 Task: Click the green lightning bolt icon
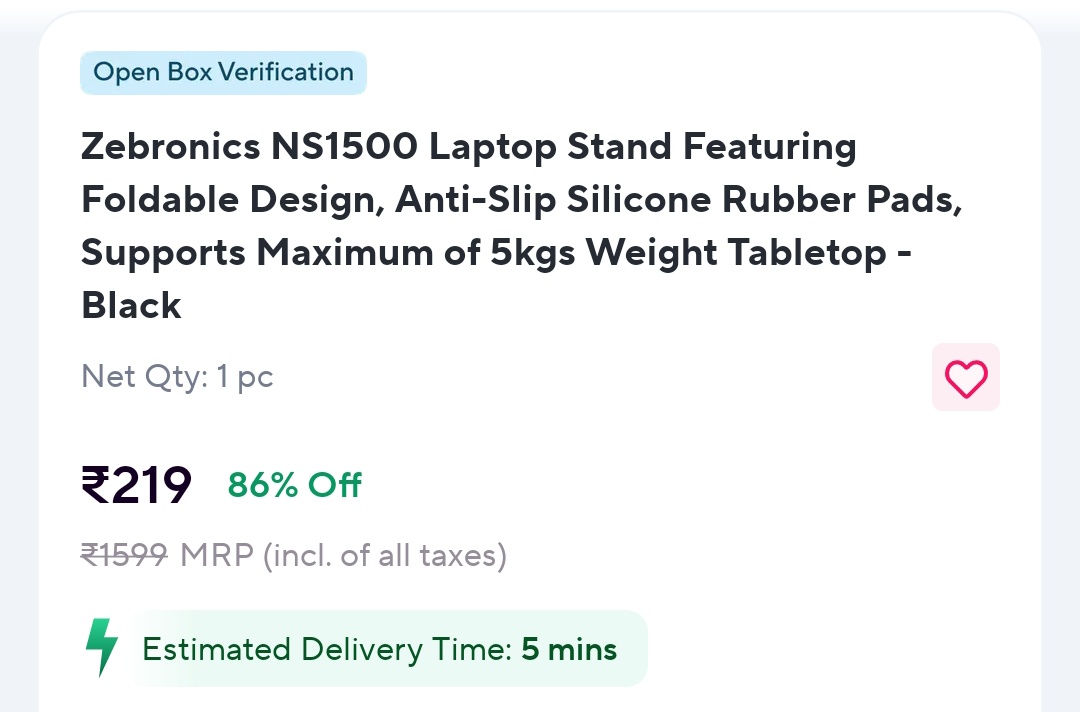point(101,648)
